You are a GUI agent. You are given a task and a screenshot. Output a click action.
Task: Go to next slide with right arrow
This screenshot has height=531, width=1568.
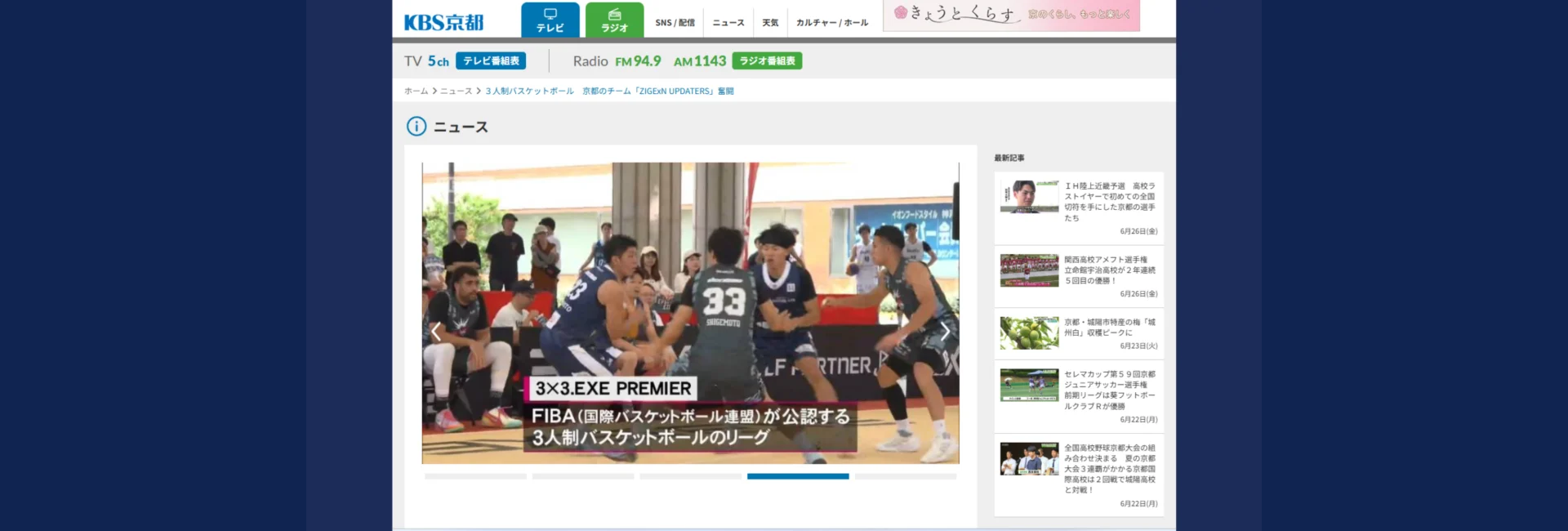pos(945,331)
